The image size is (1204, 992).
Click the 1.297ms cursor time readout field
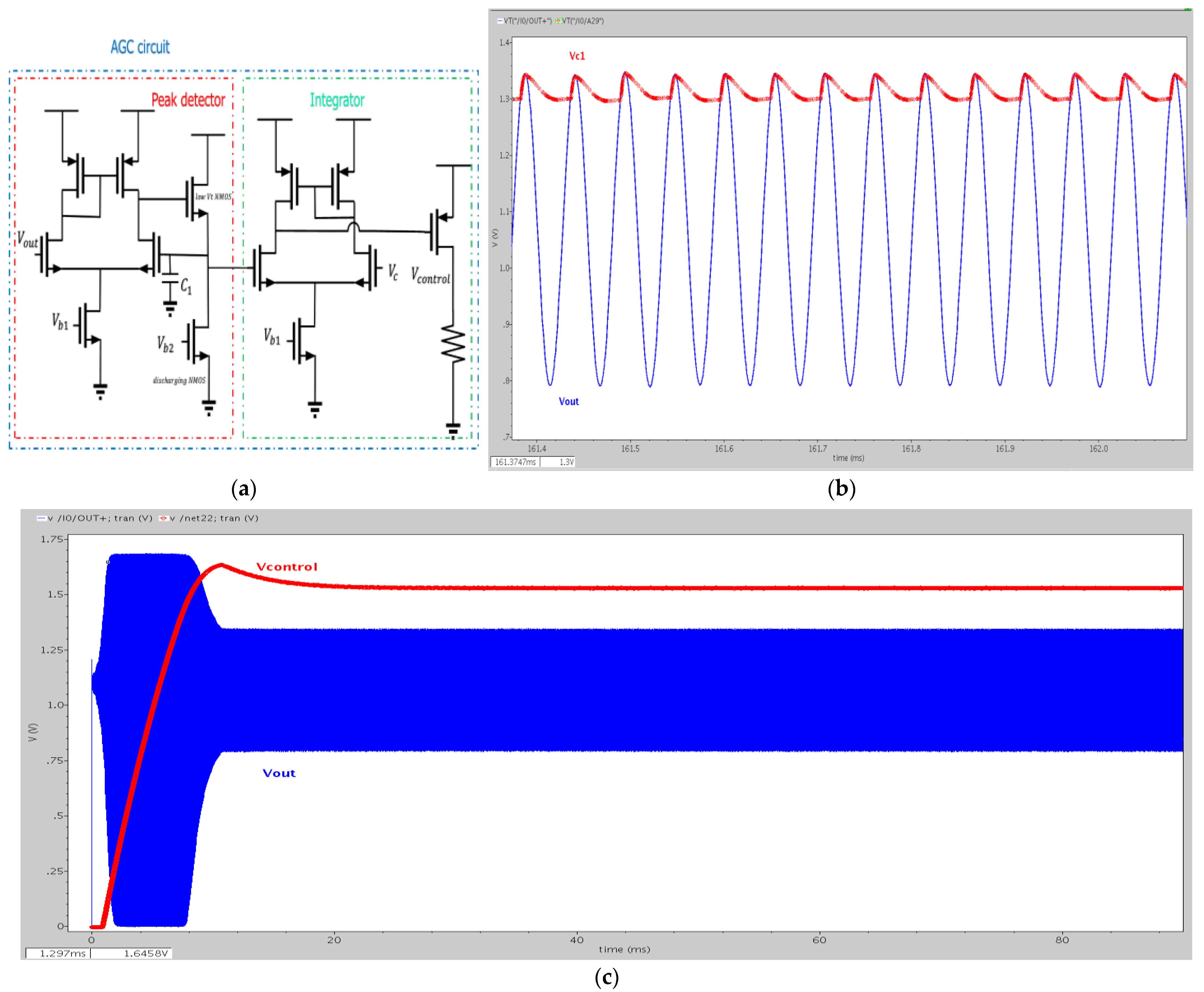(x=58, y=953)
